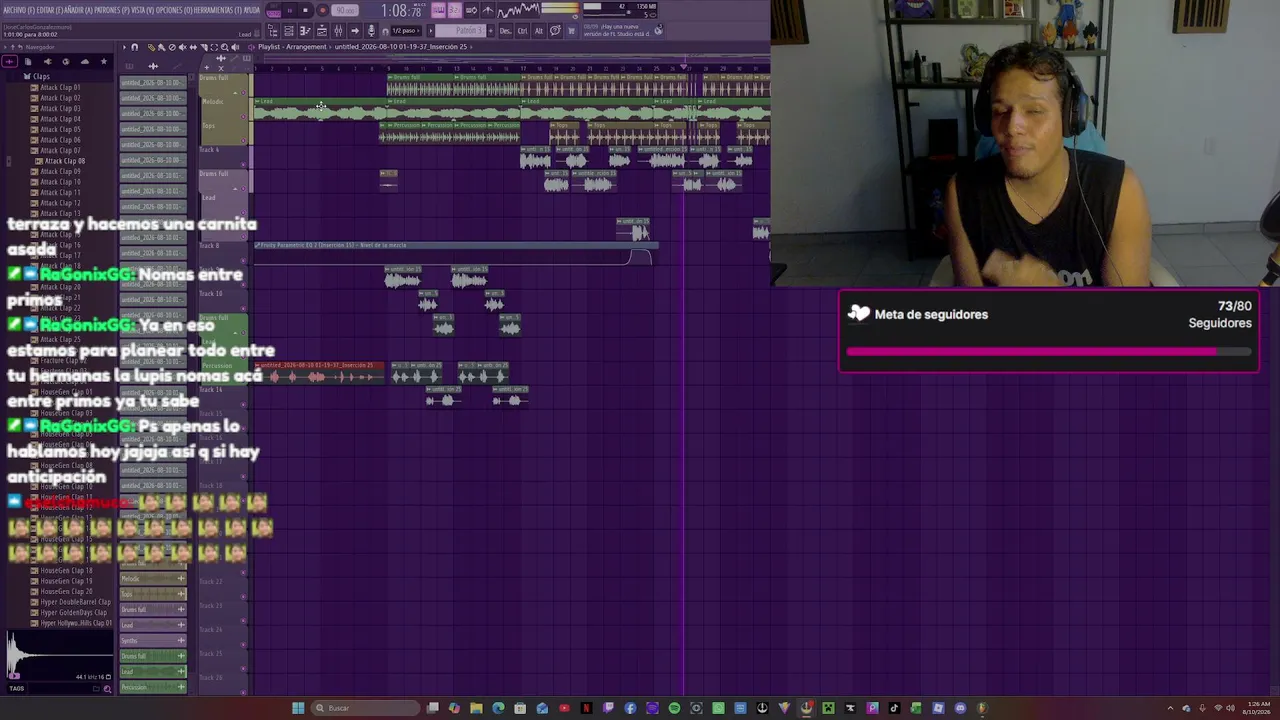Viewport: 1280px width, 720px height.
Task: Select 'Attack Clap 04' sample
Action: pos(60,119)
